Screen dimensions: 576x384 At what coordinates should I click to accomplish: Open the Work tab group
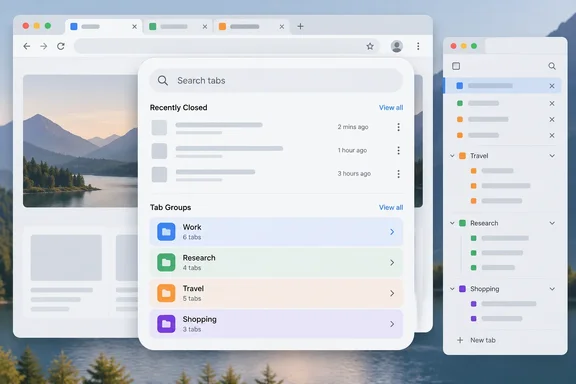coord(276,232)
